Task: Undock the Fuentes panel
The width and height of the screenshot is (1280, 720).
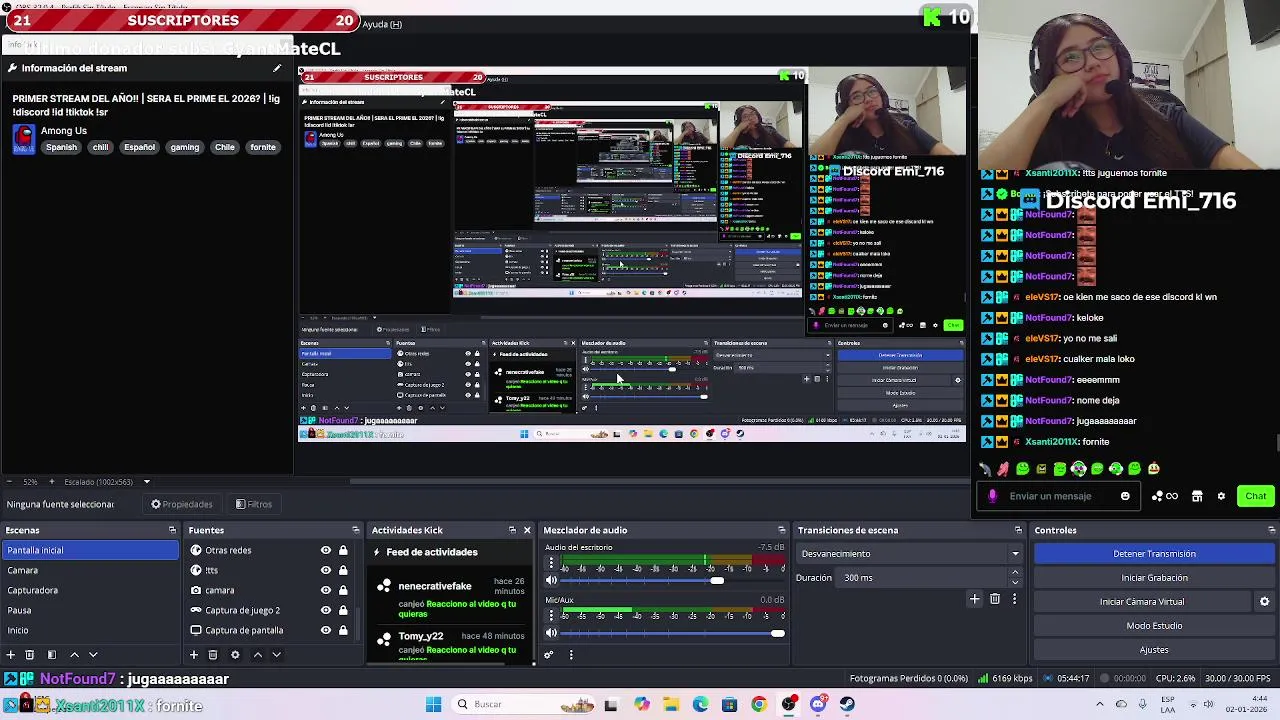Action: coord(355,530)
